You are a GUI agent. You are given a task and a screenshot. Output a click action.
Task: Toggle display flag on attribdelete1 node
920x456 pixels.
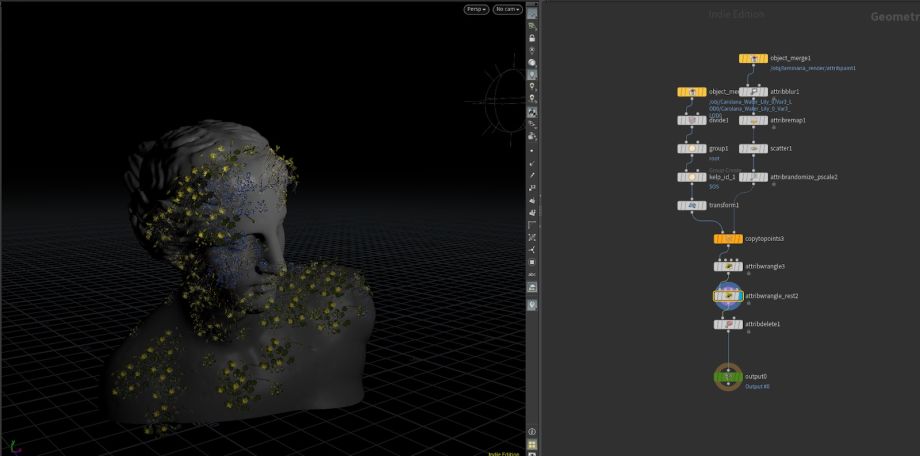(738, 324)
